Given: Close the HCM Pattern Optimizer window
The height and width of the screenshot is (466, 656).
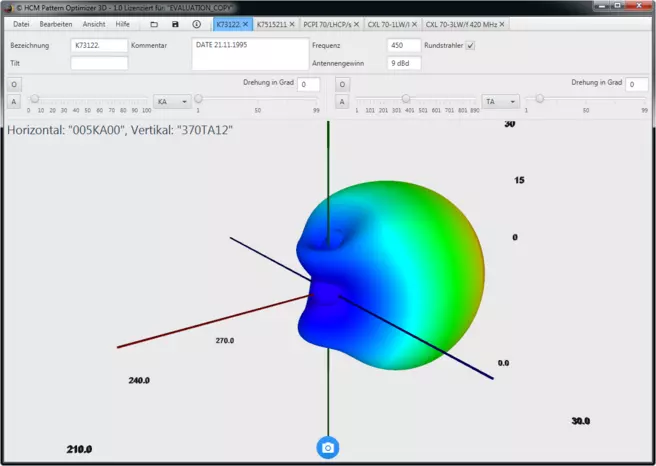Looking at the screenshot, I should pyautogui.click(x=639, y=6).
